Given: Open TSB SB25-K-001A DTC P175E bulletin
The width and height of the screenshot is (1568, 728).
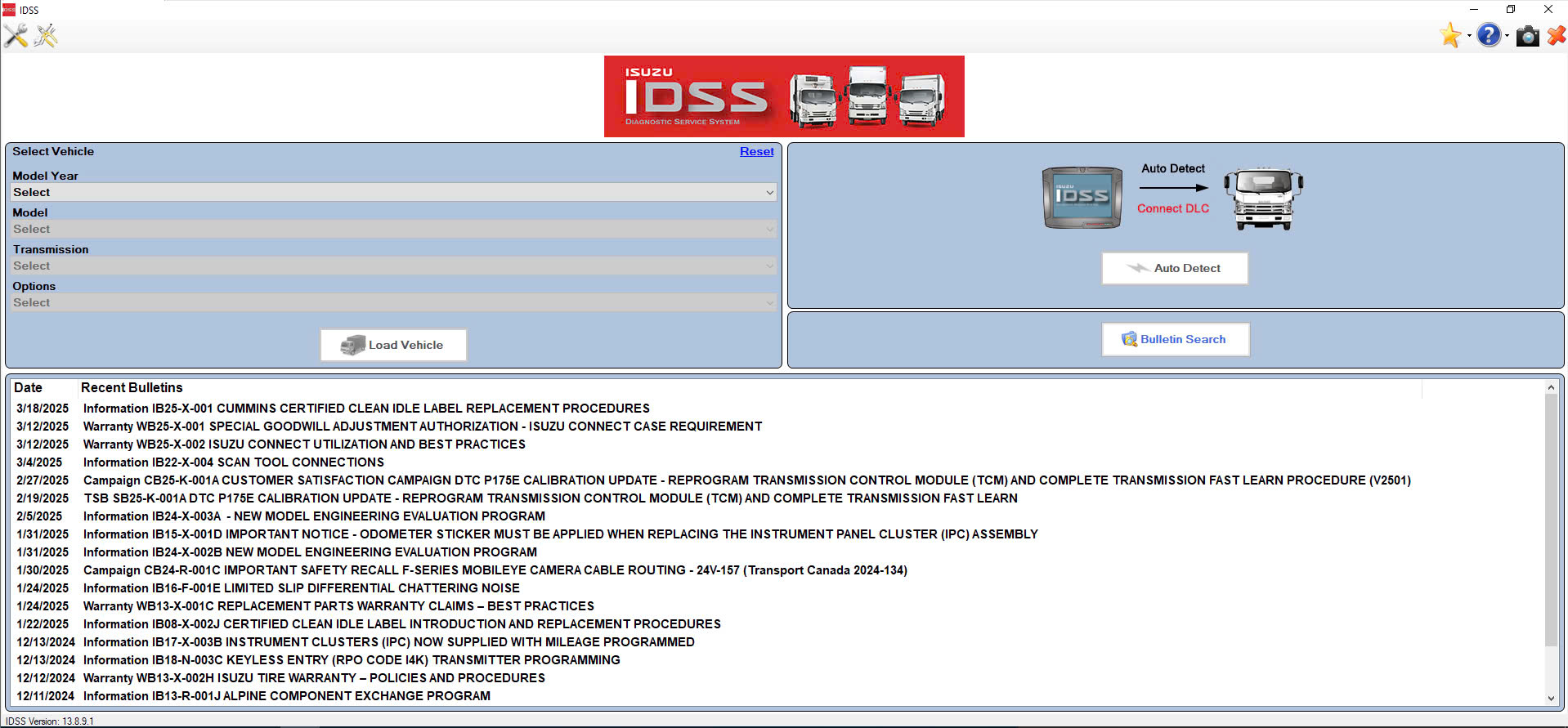Looking at the screenshot, I should 550,498.
